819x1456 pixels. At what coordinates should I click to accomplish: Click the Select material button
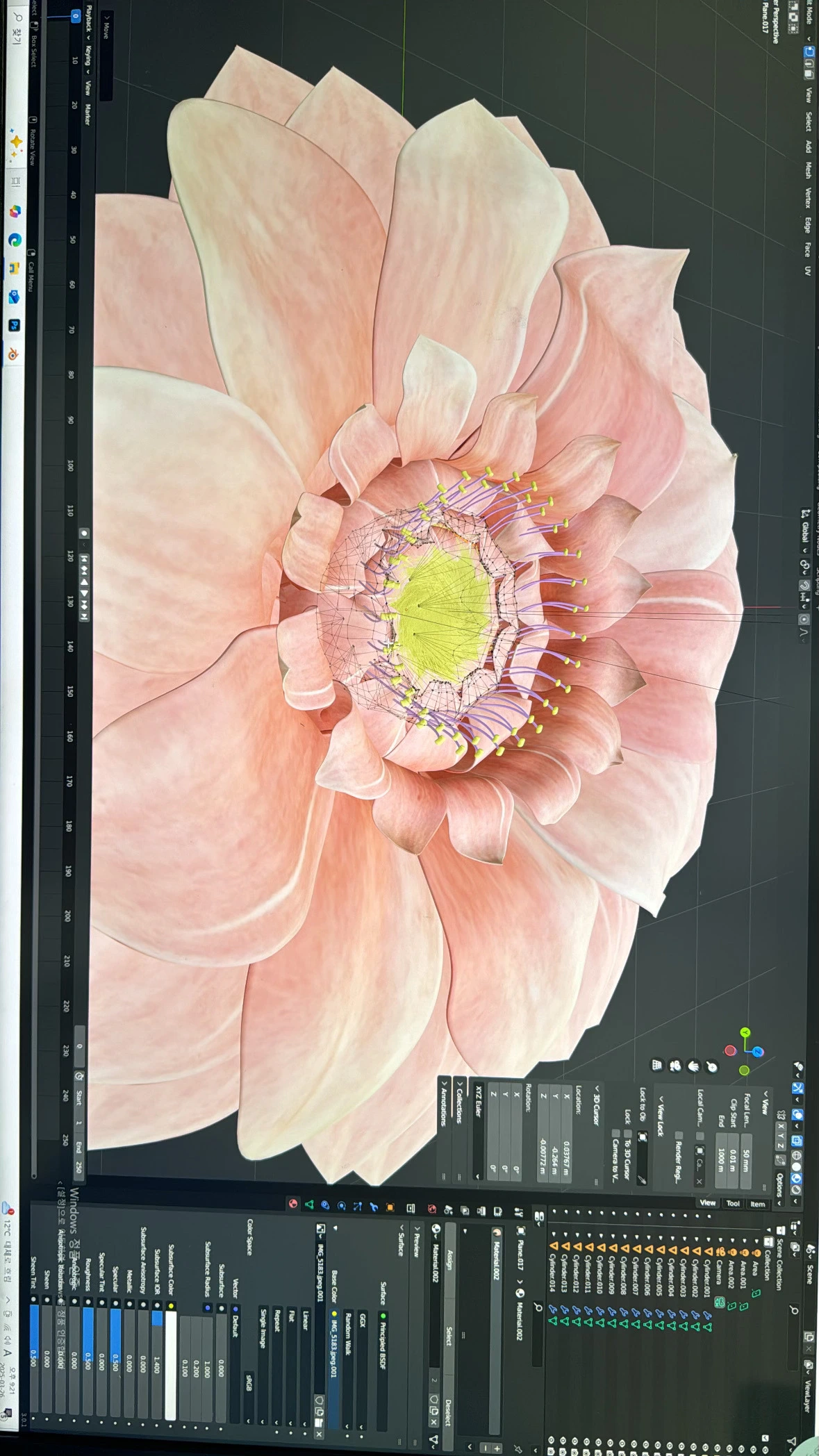(449, 1335)
